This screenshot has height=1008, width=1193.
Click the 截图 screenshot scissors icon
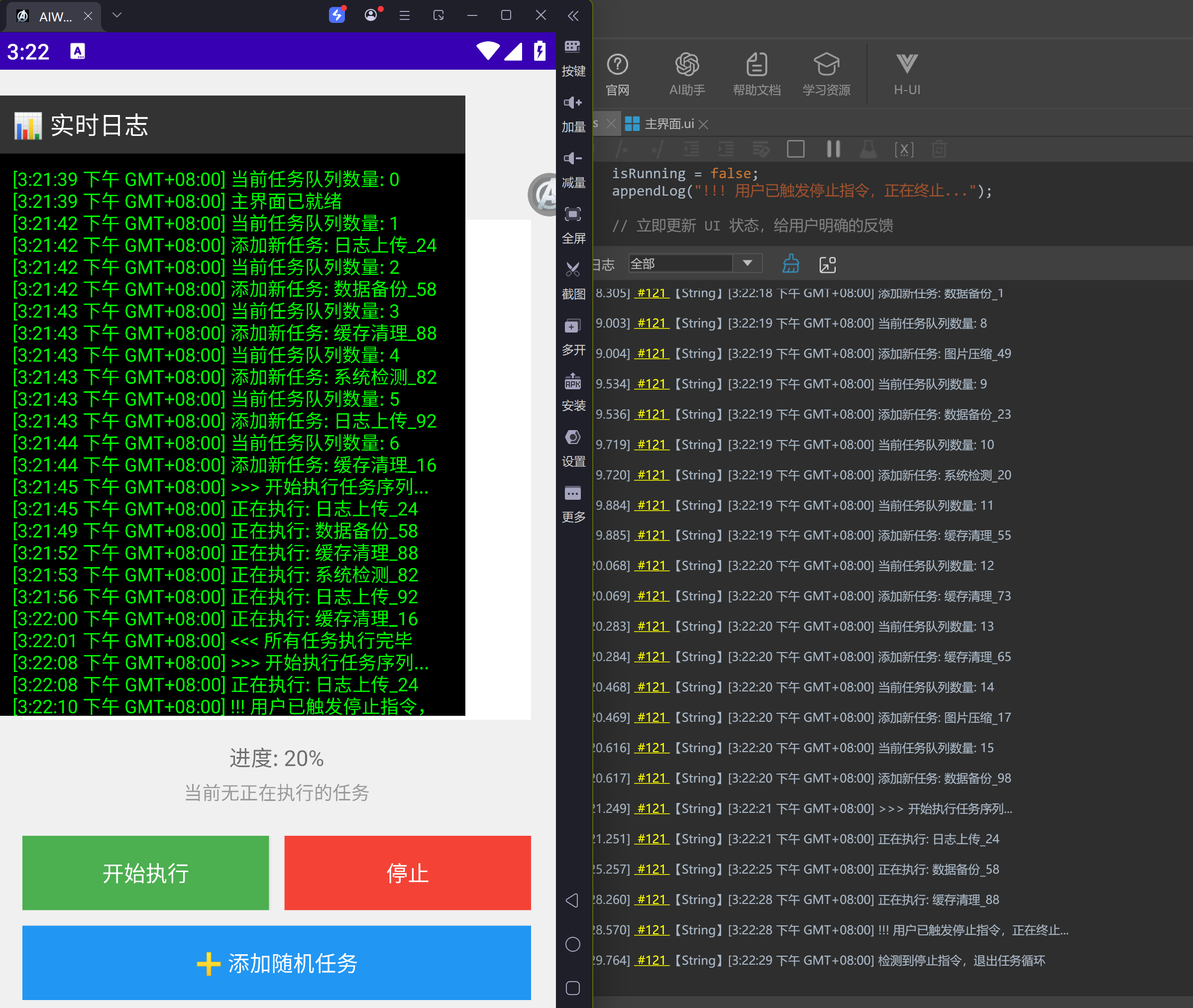point(572,269)
